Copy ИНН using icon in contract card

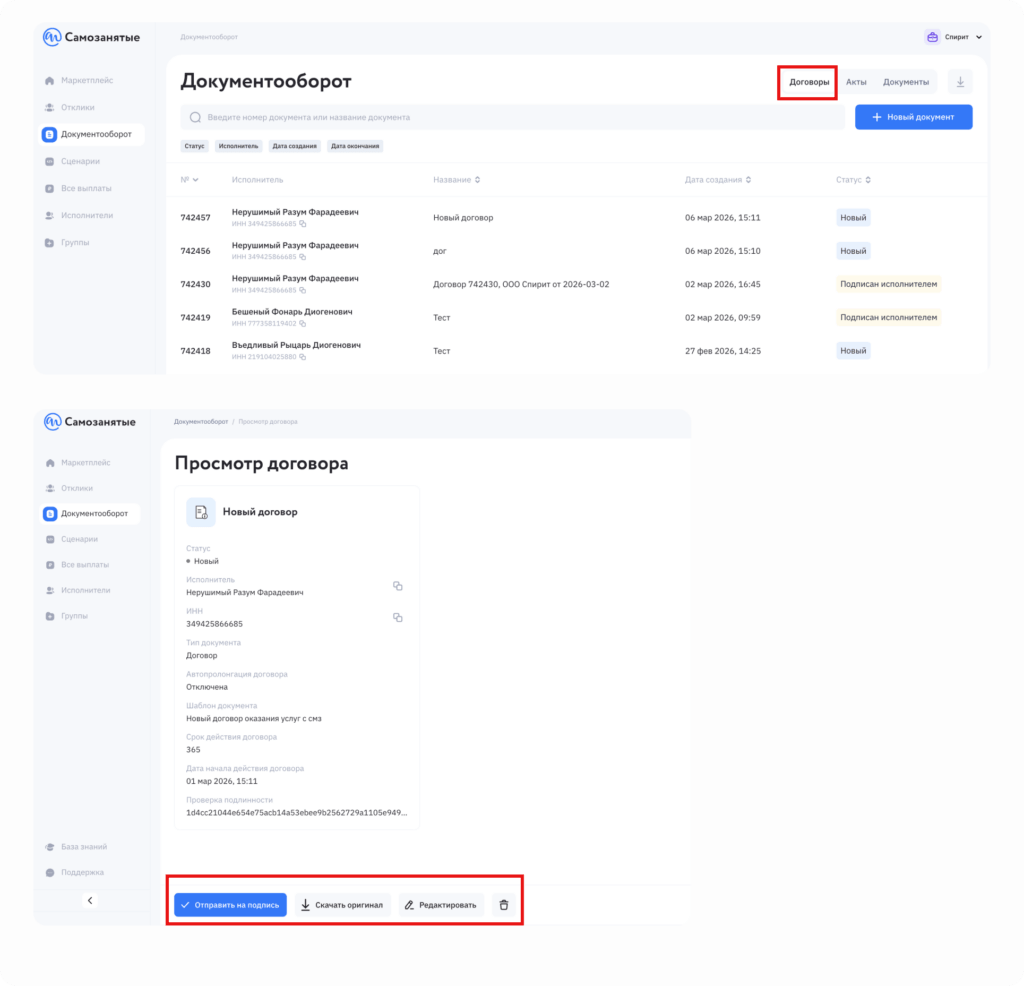[397, 618]
